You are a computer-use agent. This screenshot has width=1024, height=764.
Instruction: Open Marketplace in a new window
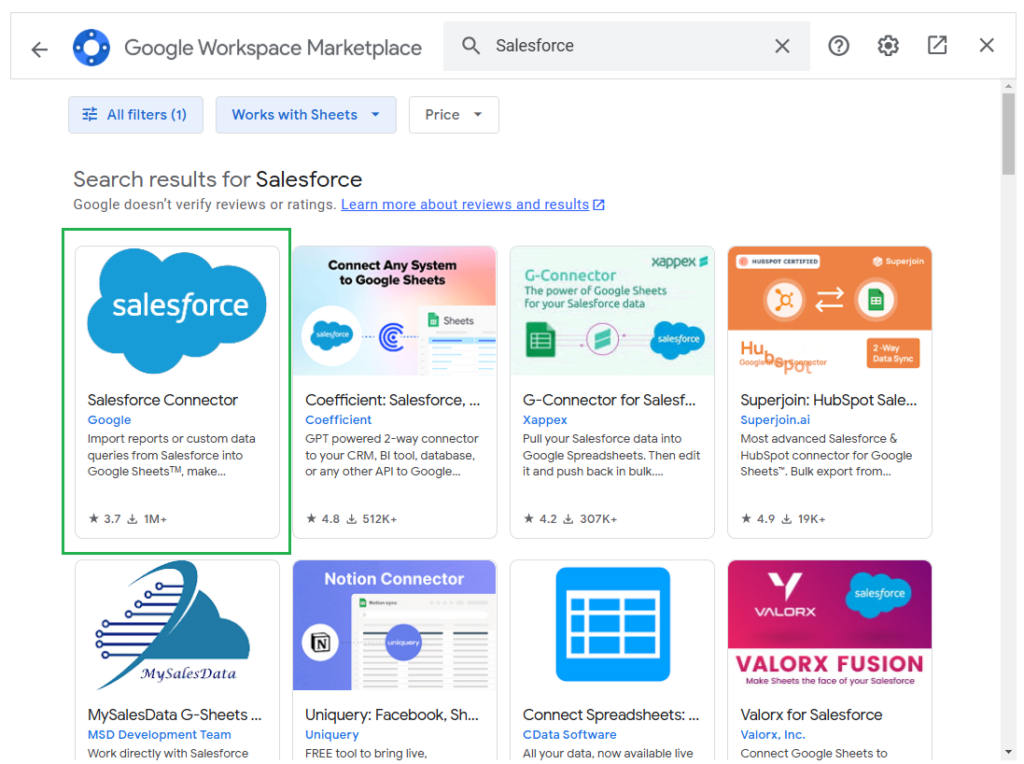(937, 45)
